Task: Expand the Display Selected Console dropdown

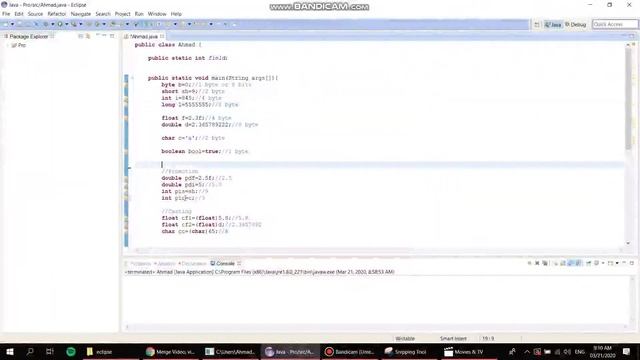Action: tap(602, 263)
